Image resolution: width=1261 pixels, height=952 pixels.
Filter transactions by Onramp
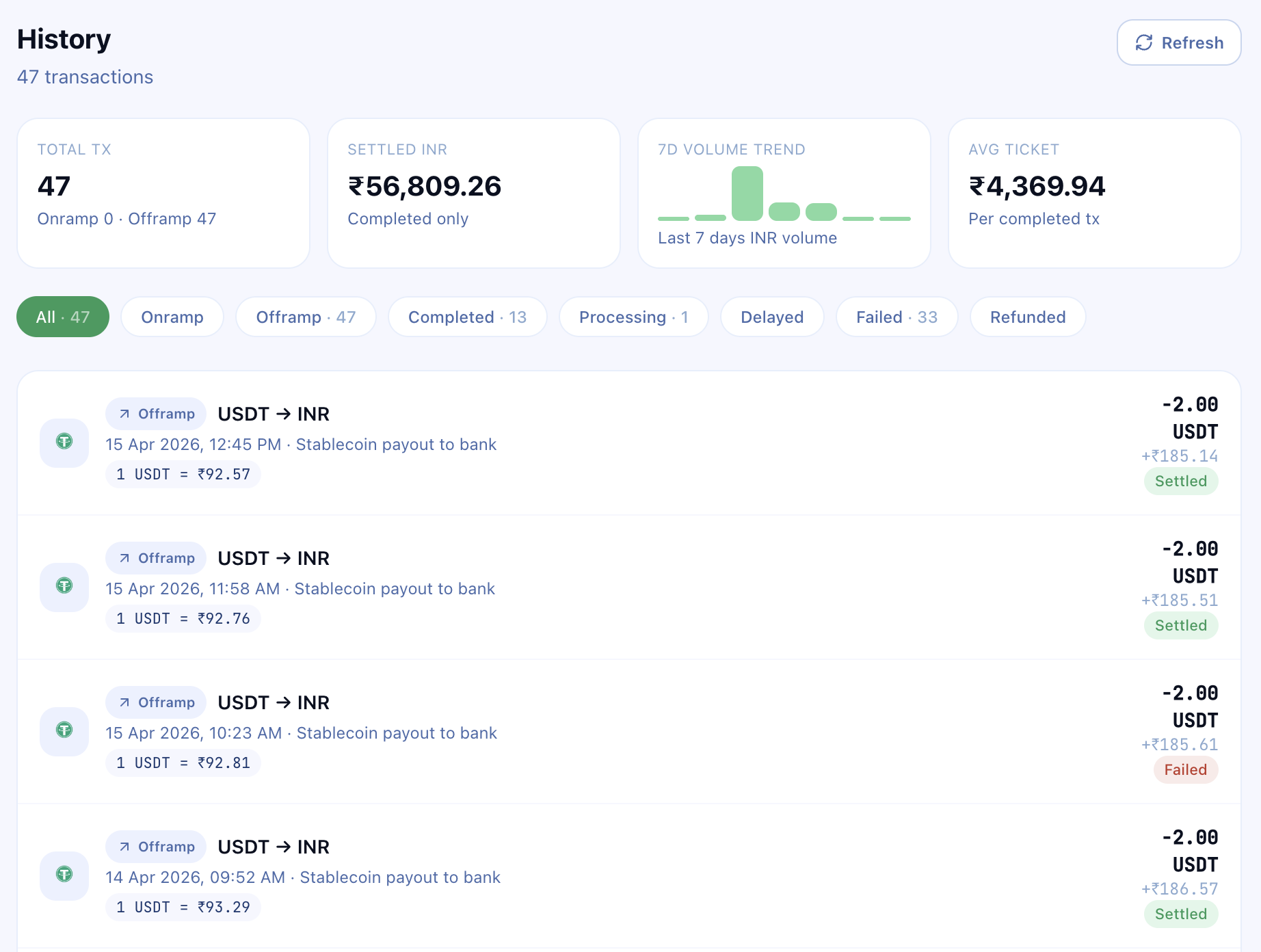click(172, 317)
